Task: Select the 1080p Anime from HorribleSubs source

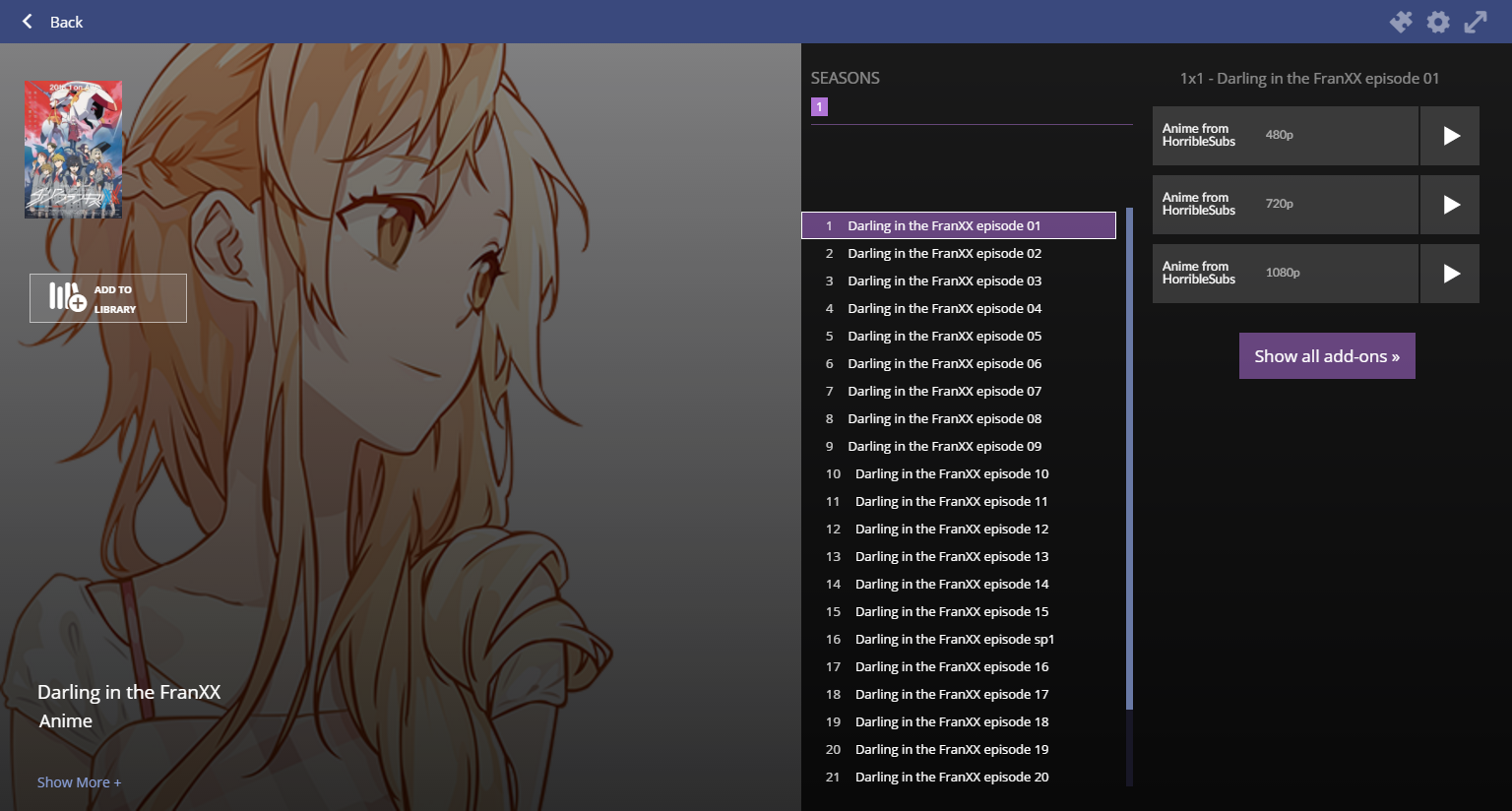Action: point(1285,274)
